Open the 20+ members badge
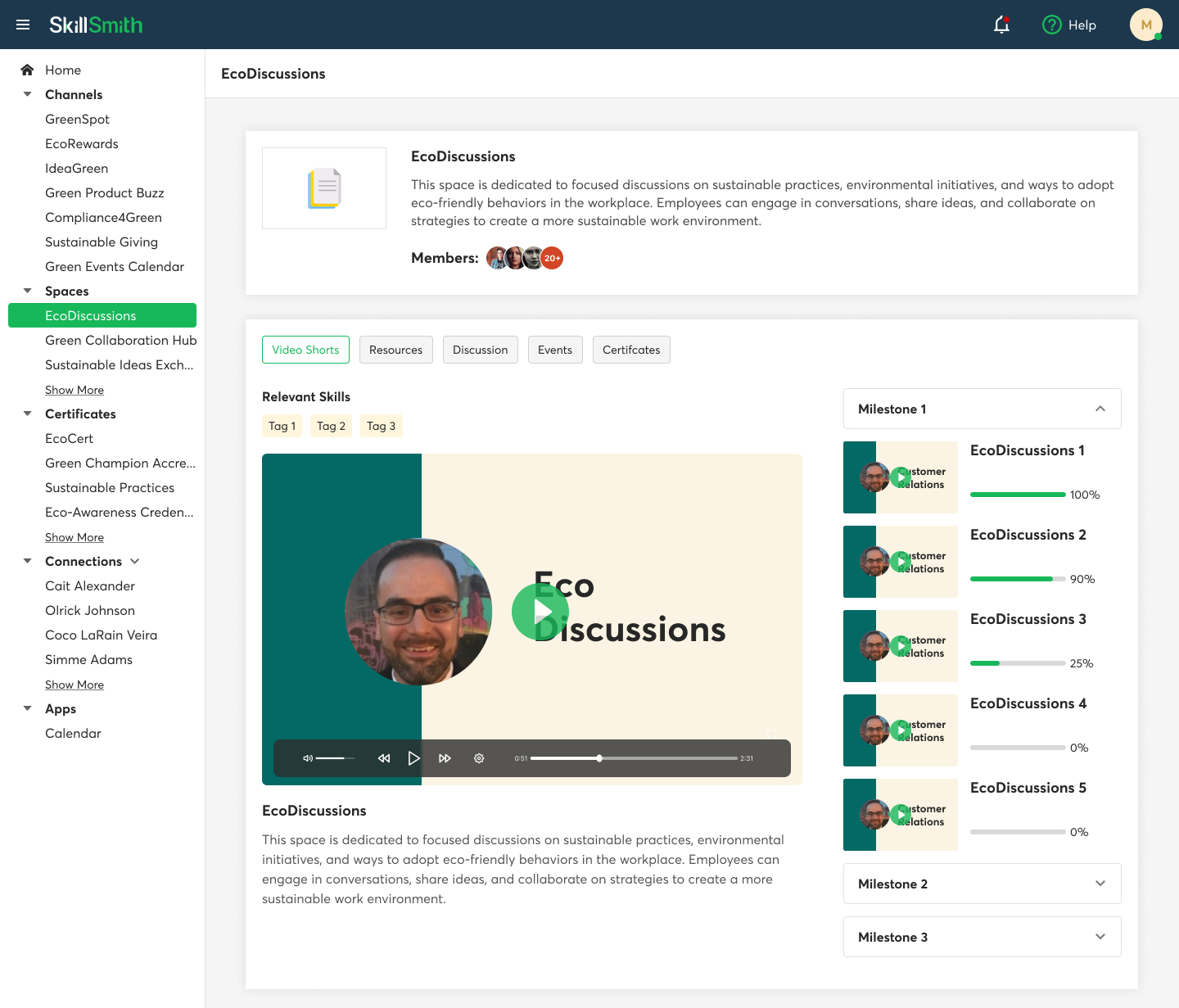 point(552,258)
